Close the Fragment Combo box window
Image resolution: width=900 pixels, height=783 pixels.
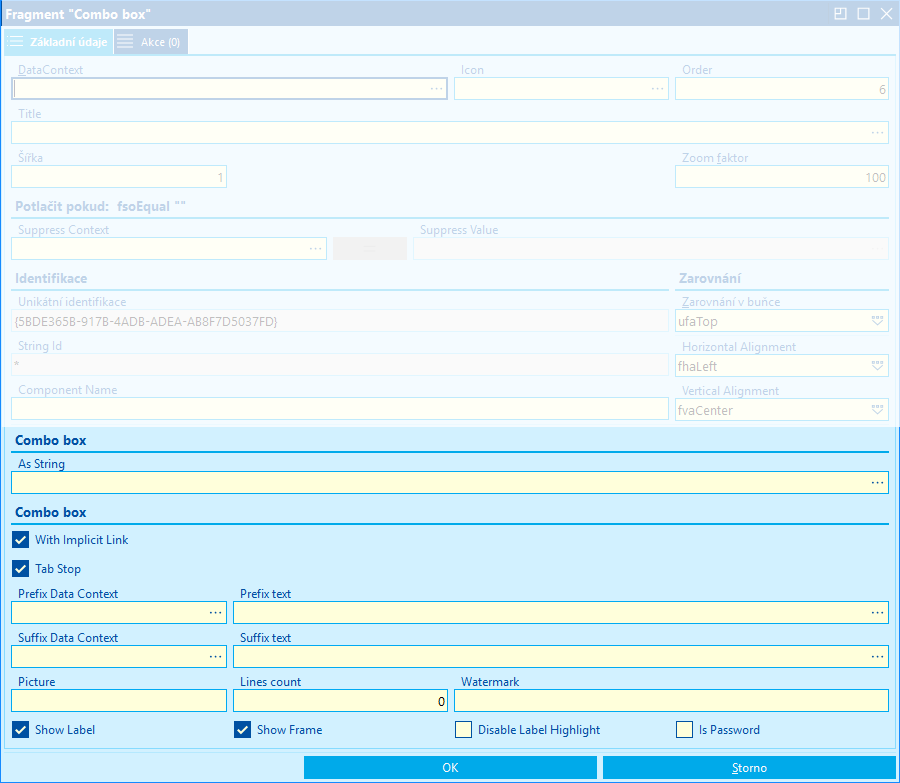click(887, 14)
